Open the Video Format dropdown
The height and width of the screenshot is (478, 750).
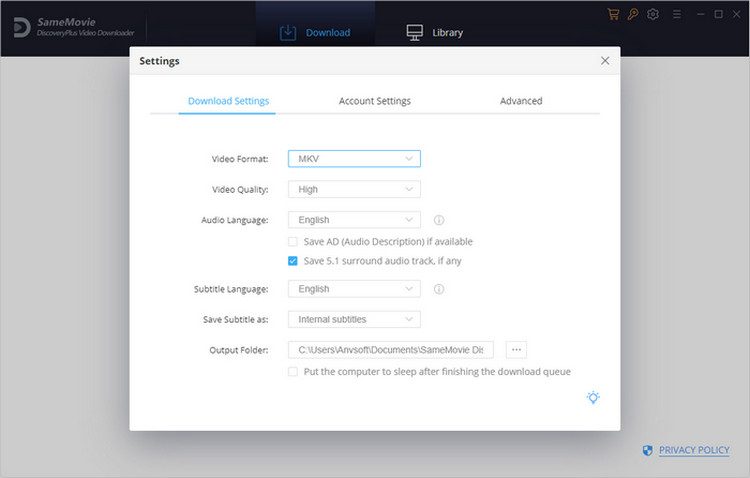tap(354, 159)
